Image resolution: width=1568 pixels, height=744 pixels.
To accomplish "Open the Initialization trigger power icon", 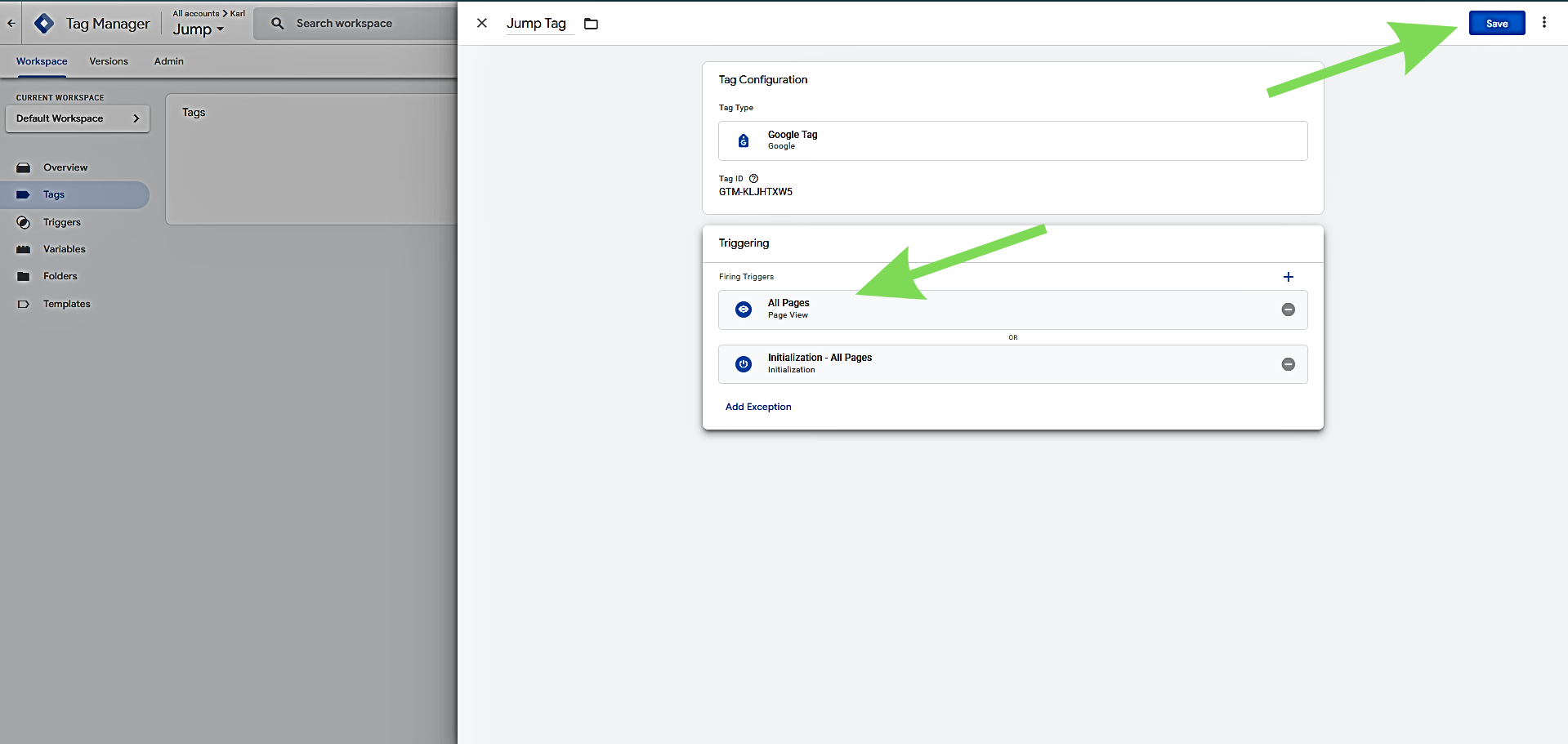I will 744,364.
